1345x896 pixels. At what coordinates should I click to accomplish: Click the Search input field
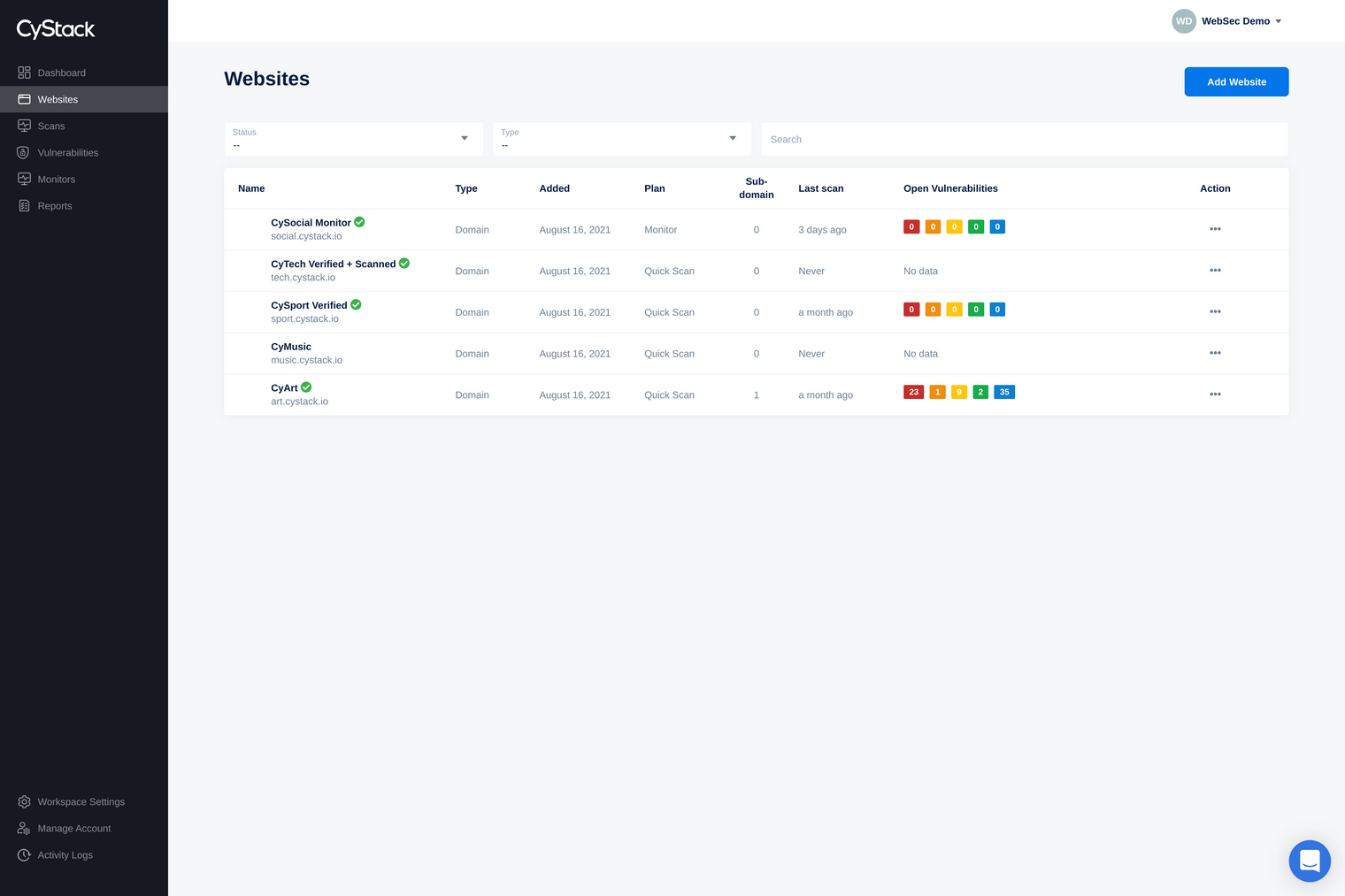click(x=1025, y=139)
